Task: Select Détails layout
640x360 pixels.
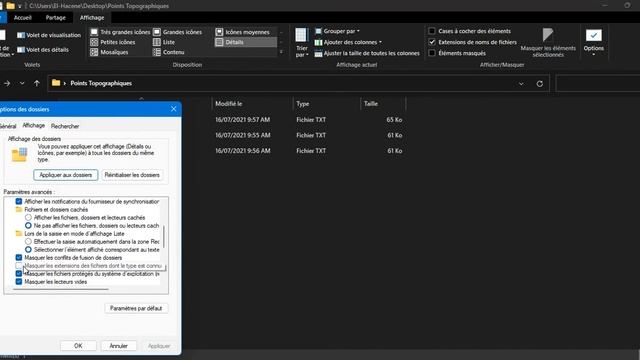Action: (x=245, y=42)
